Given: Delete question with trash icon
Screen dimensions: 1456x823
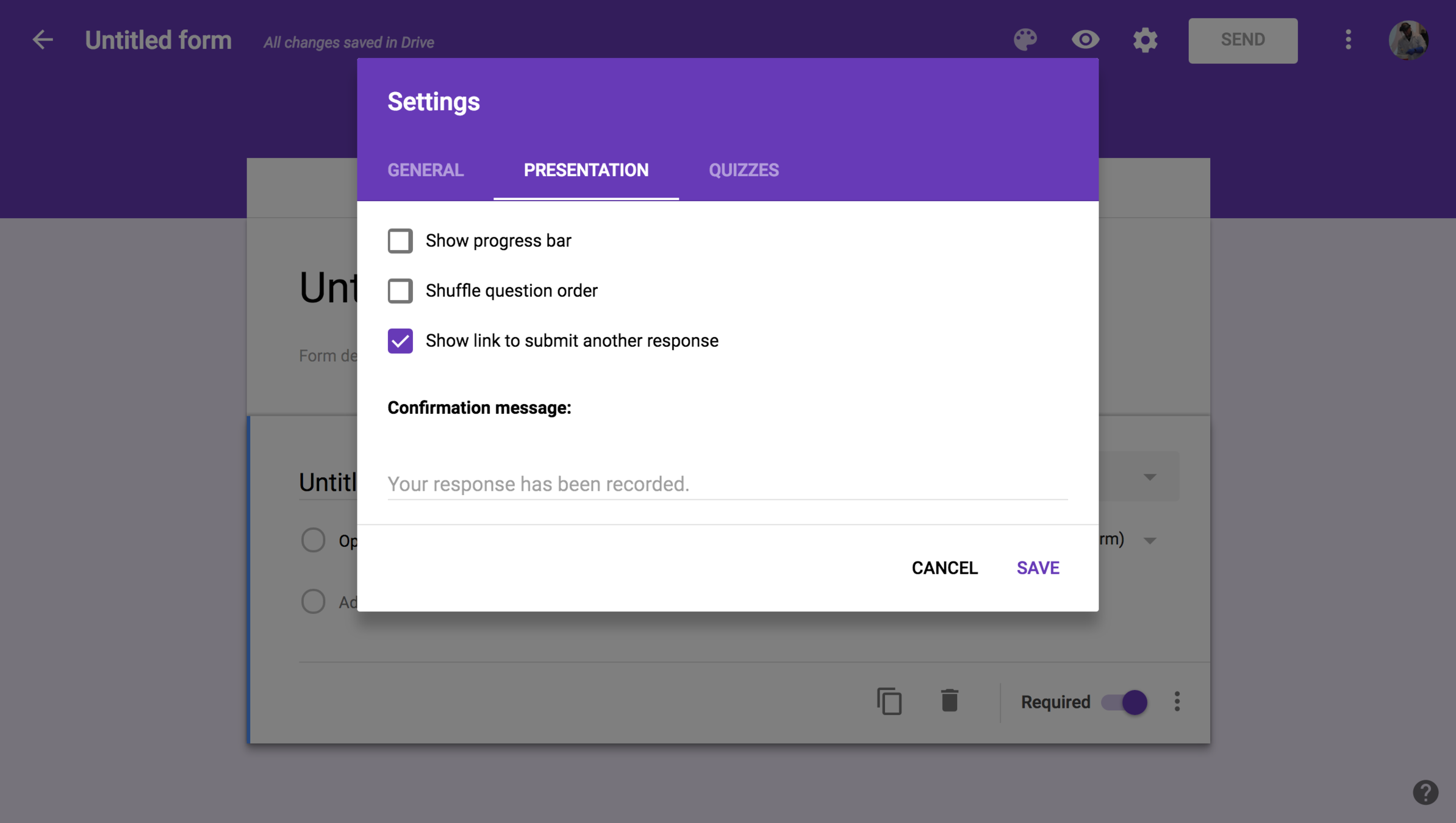Looking at the screenshot, I should tap(949, 701).
